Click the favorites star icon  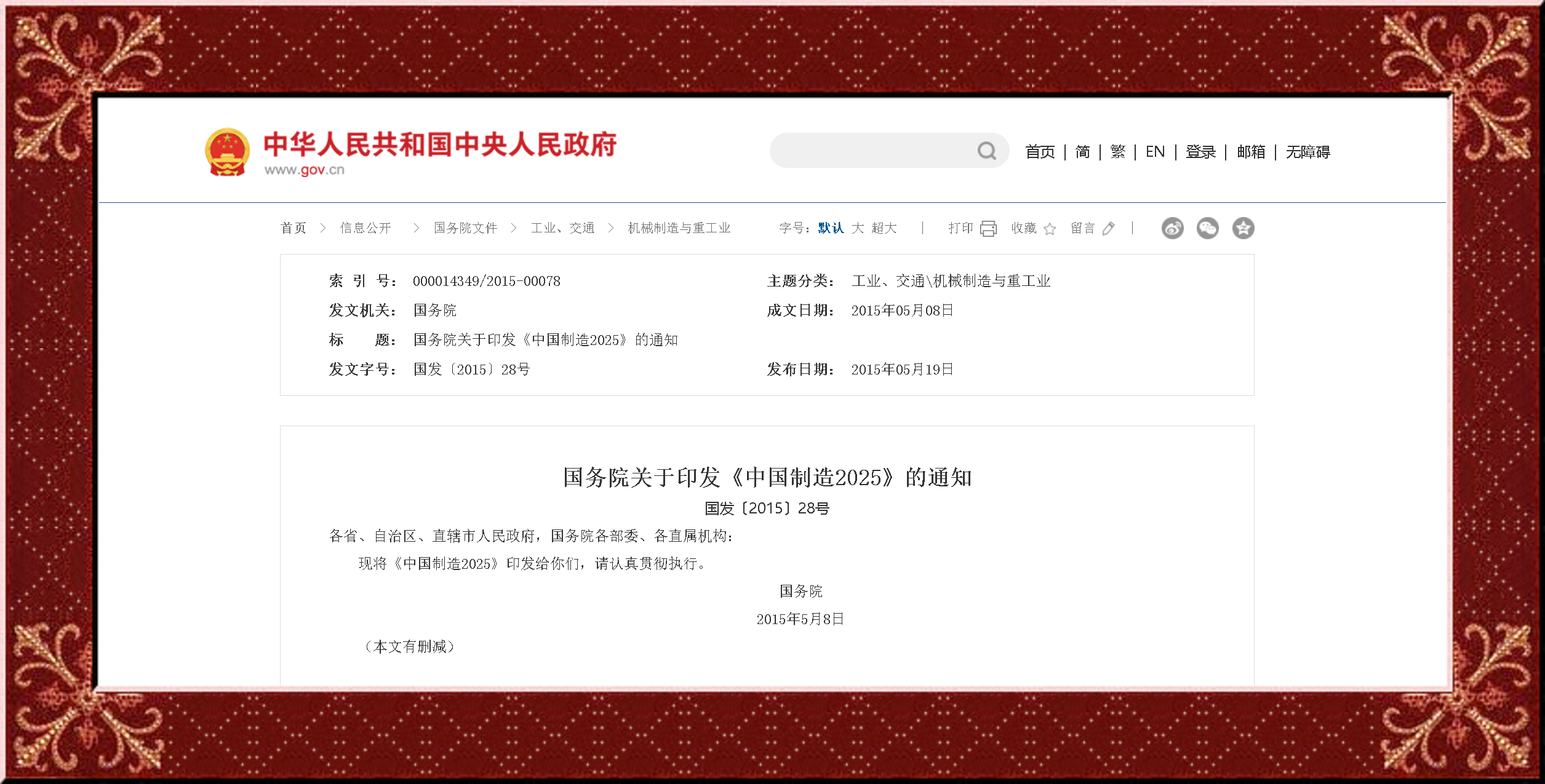pyautogui.click(x=1050, y=229)
